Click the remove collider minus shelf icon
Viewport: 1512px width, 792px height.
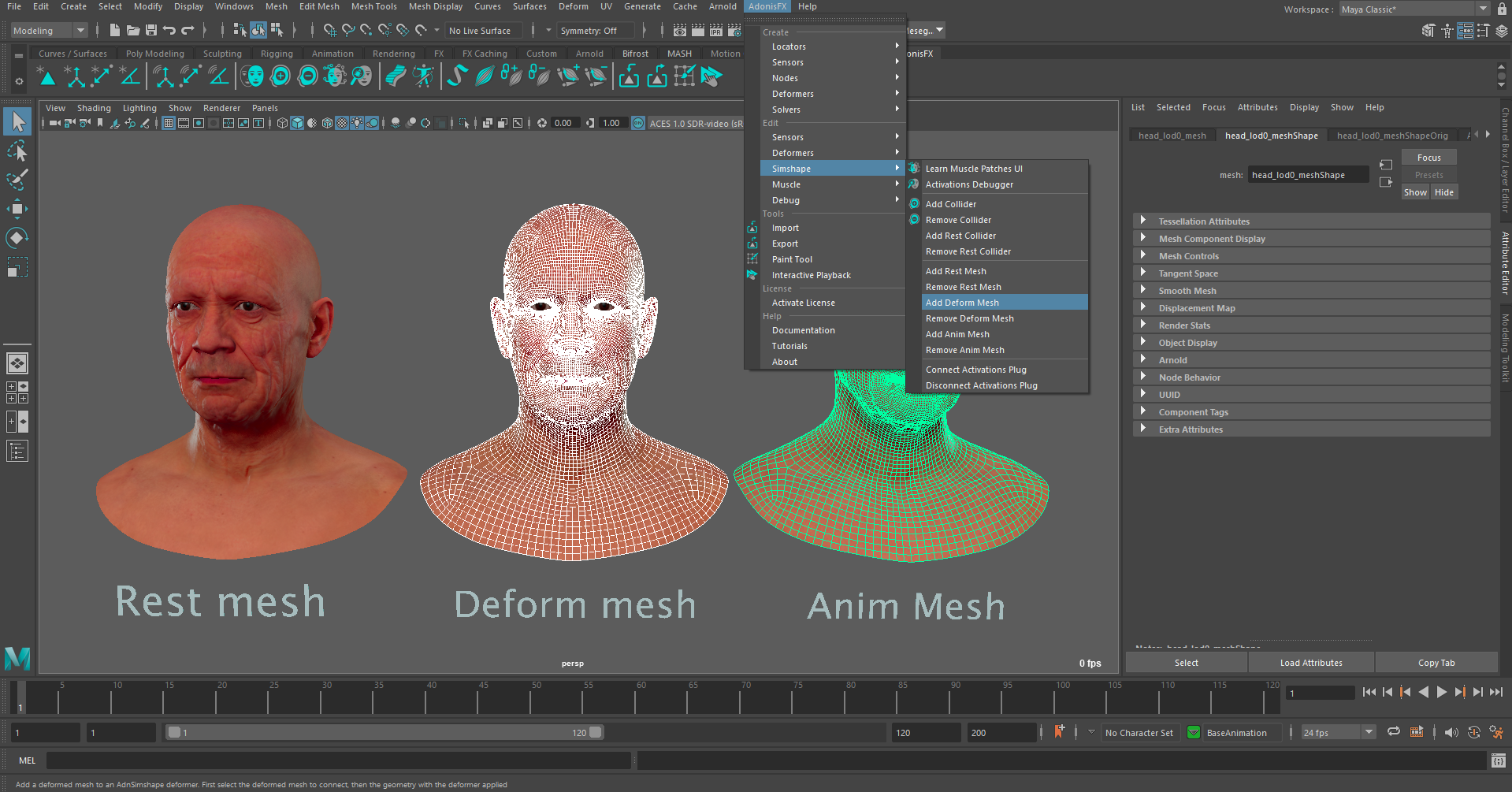point(308,76)
